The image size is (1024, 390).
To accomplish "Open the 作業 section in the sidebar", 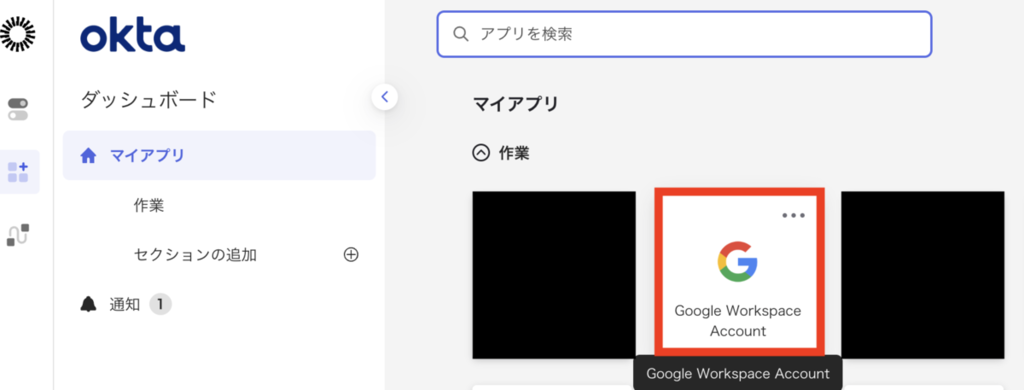I will pyautogui.click(x=149, y=206).
